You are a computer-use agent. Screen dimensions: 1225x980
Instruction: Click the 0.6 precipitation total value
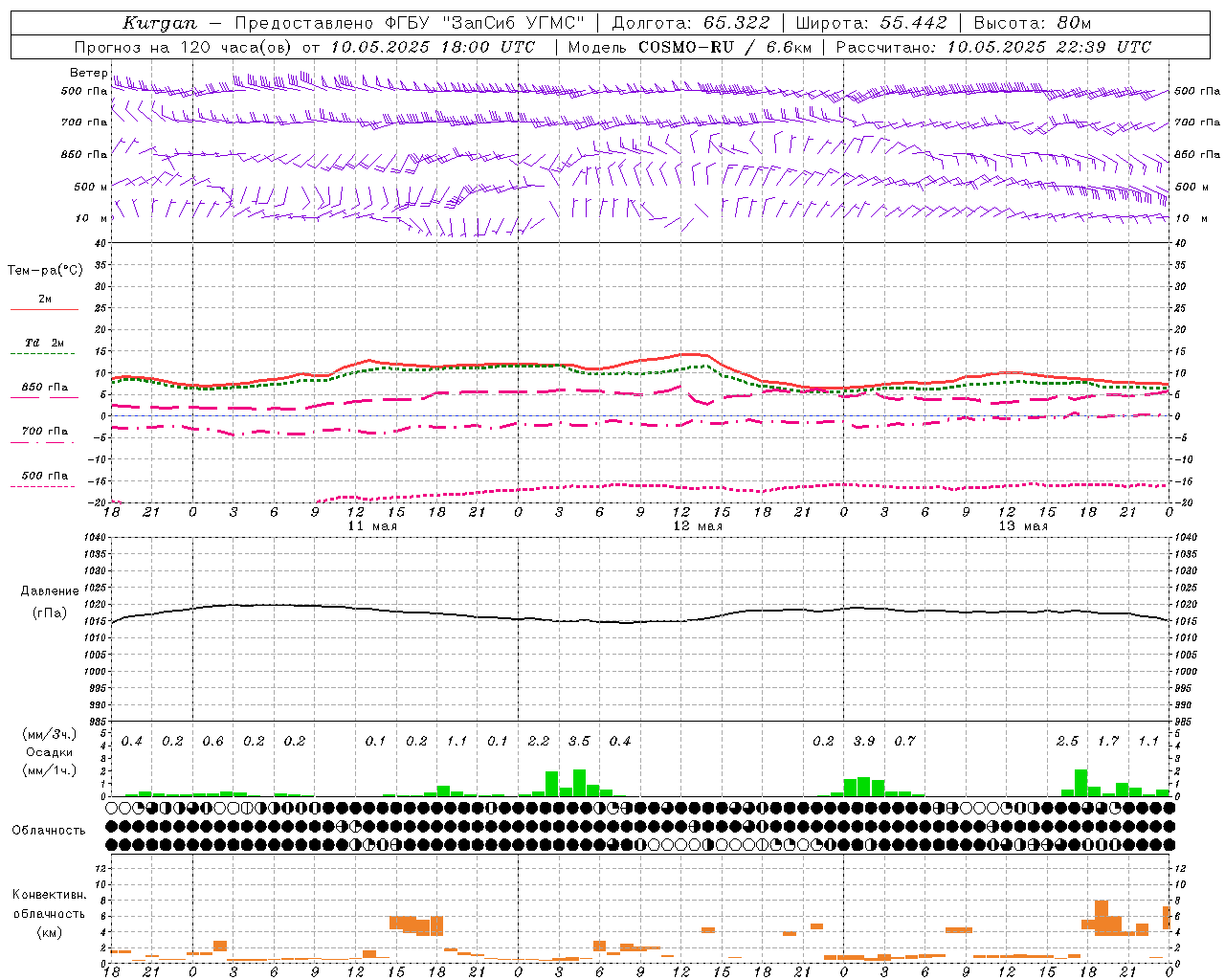click(213, 742)
